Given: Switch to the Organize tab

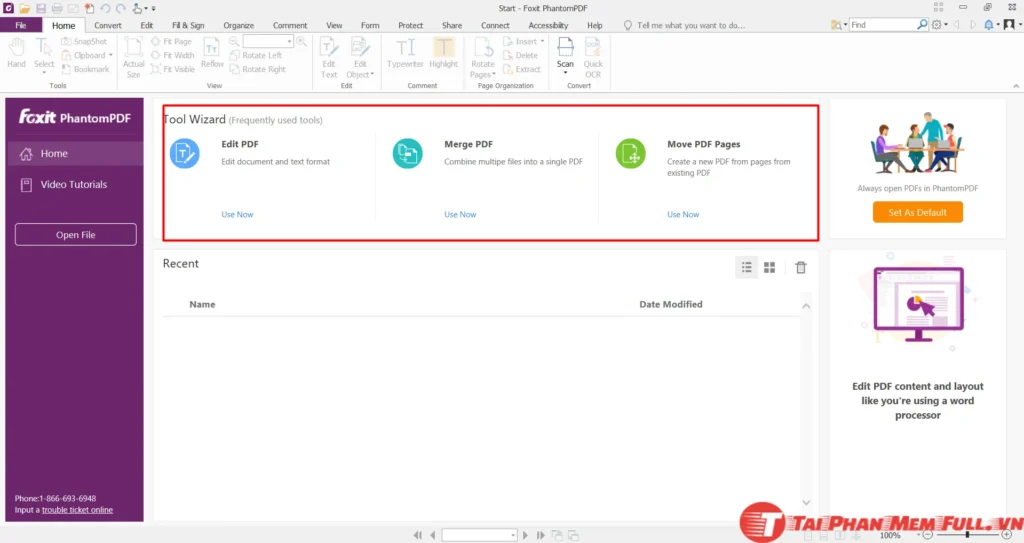Looking at the screenshot, I should [x=238, y=25].
